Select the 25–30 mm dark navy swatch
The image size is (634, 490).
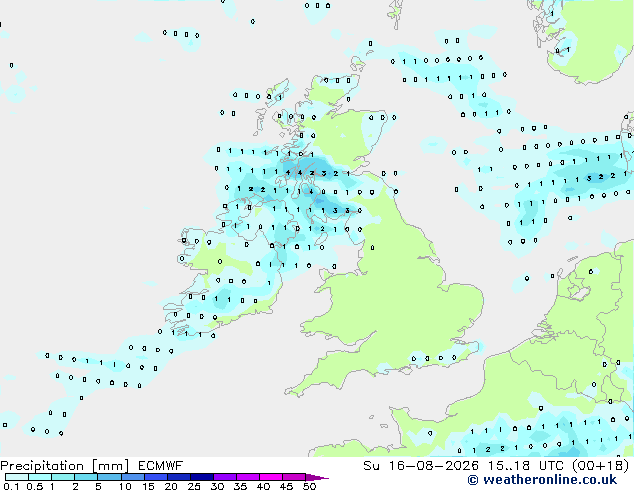point(202,477)
